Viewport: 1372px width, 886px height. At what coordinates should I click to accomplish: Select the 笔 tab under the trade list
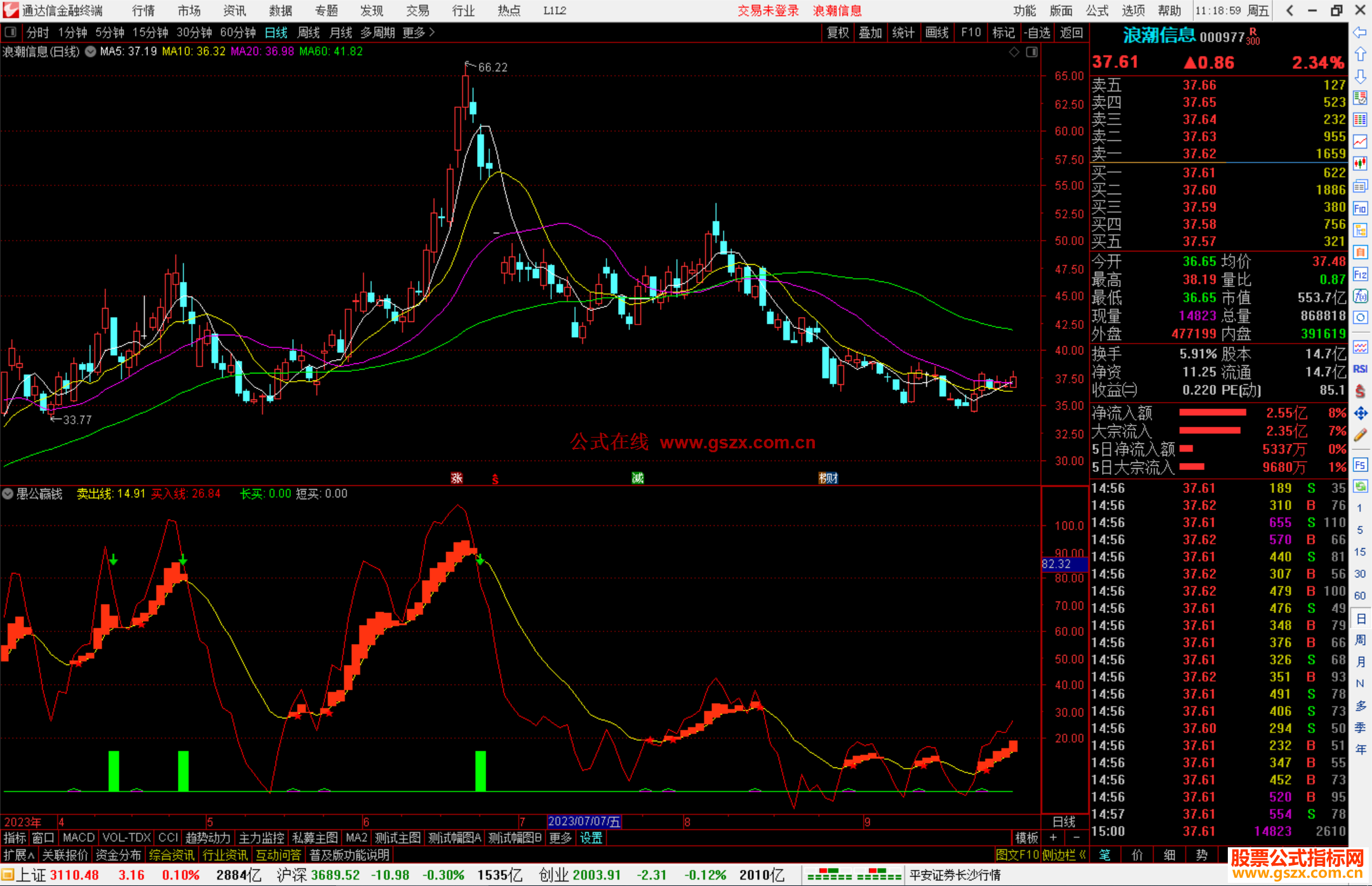[x=1105, y=855]
